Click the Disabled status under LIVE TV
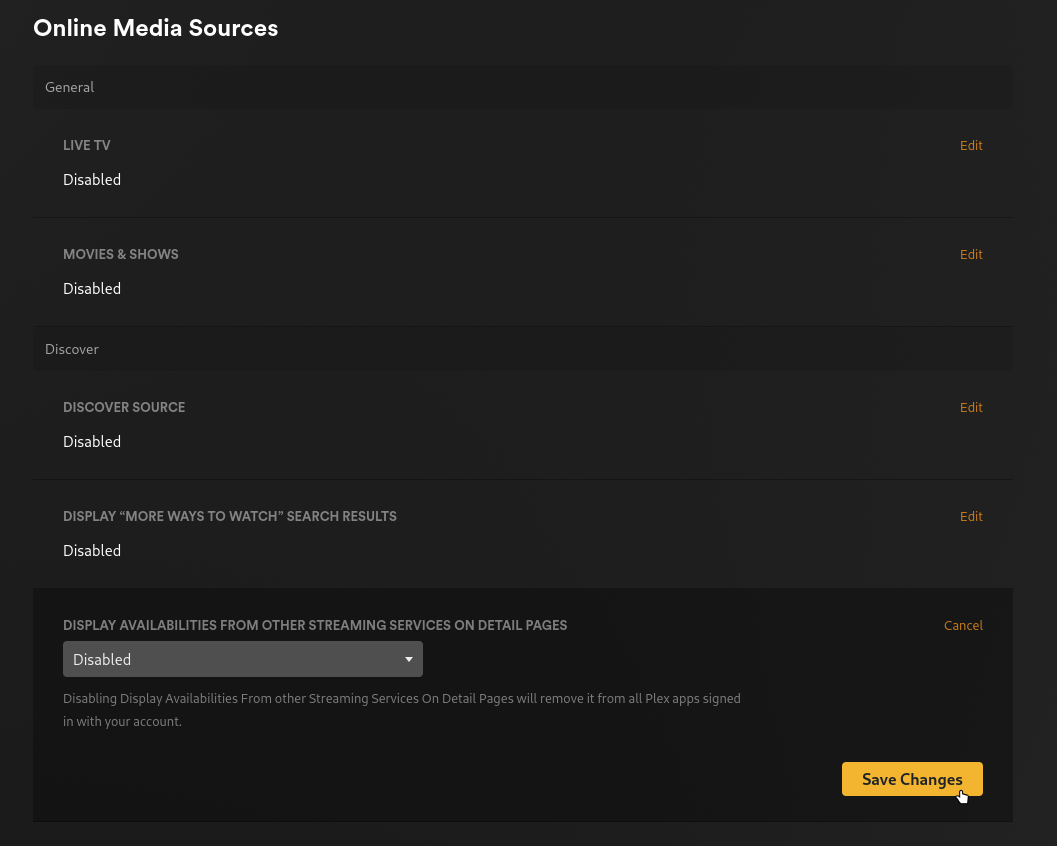Viewport: 1057px width, 846px height. 92,179
